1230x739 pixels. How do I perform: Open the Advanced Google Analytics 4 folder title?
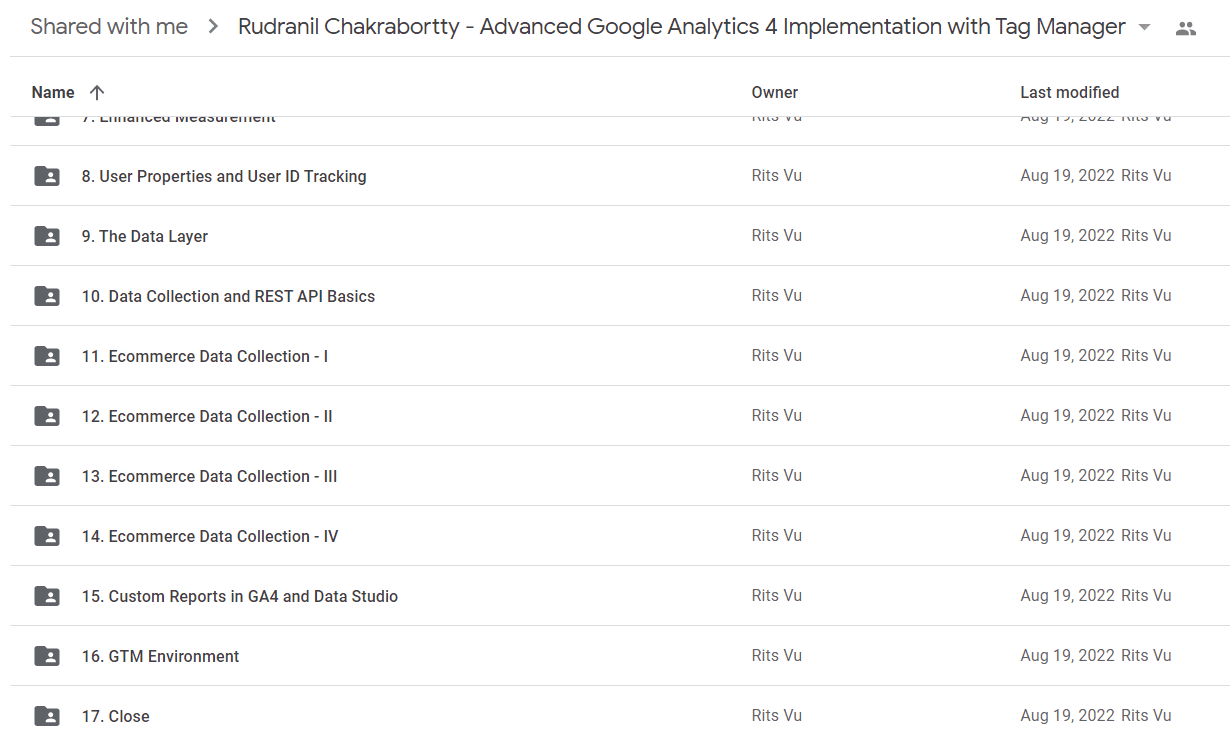point(682,27)
